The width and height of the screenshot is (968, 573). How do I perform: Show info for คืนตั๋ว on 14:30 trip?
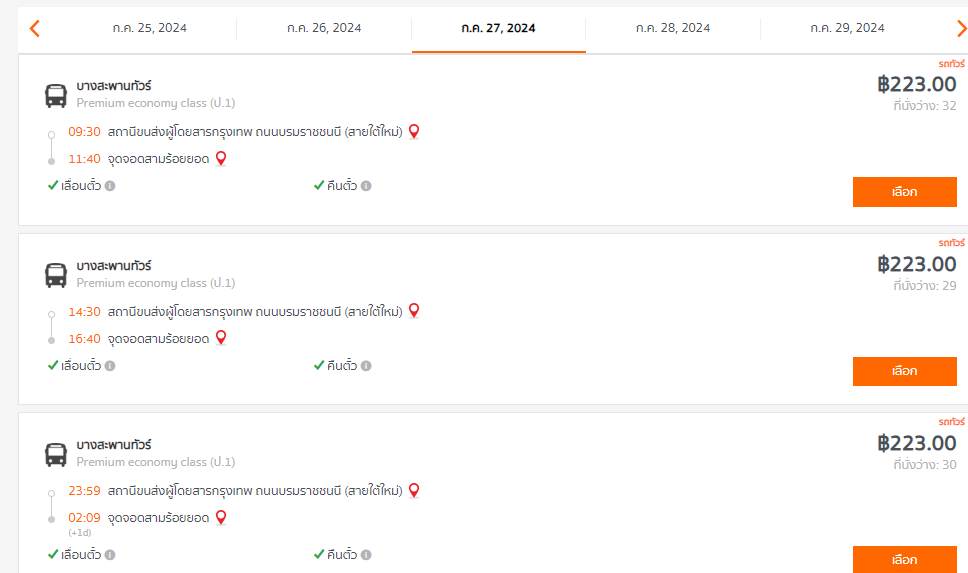(x=366, y=366)
